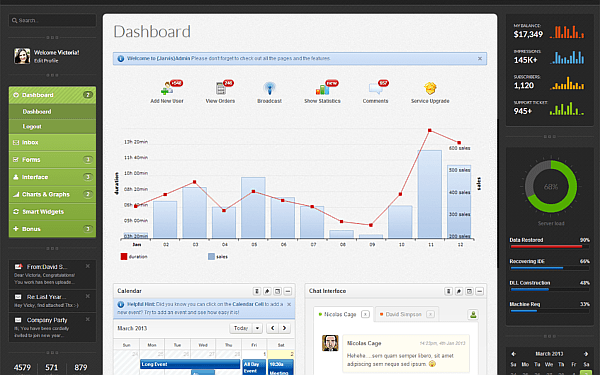Click the refresh icon beside Smart Widgets
The width and height of the screenshot is (600, 375).
click(x=16, y=212)
